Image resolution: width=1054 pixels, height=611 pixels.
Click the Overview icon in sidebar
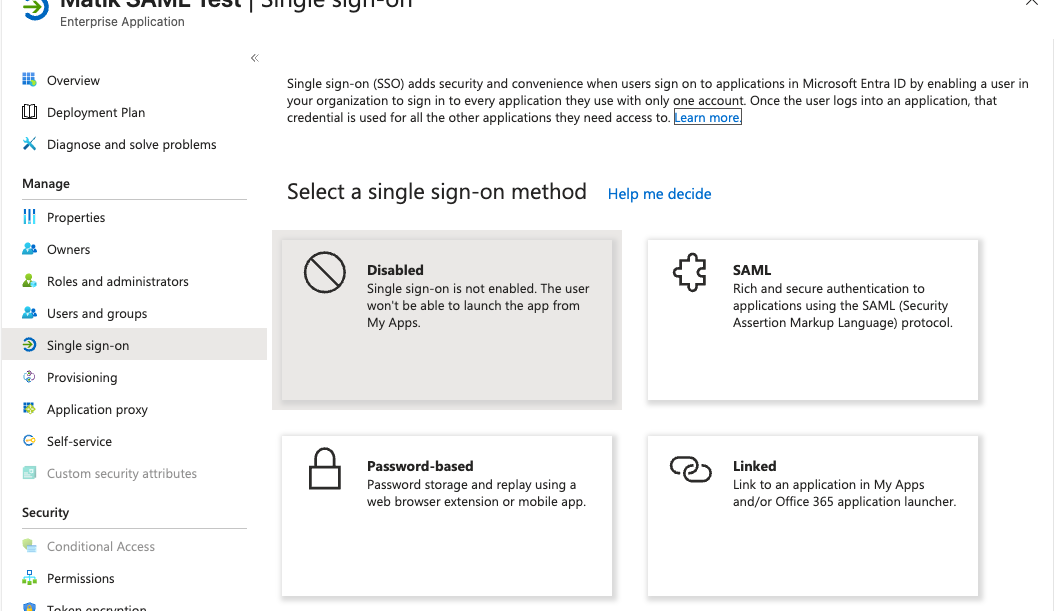tap(30, 80)
